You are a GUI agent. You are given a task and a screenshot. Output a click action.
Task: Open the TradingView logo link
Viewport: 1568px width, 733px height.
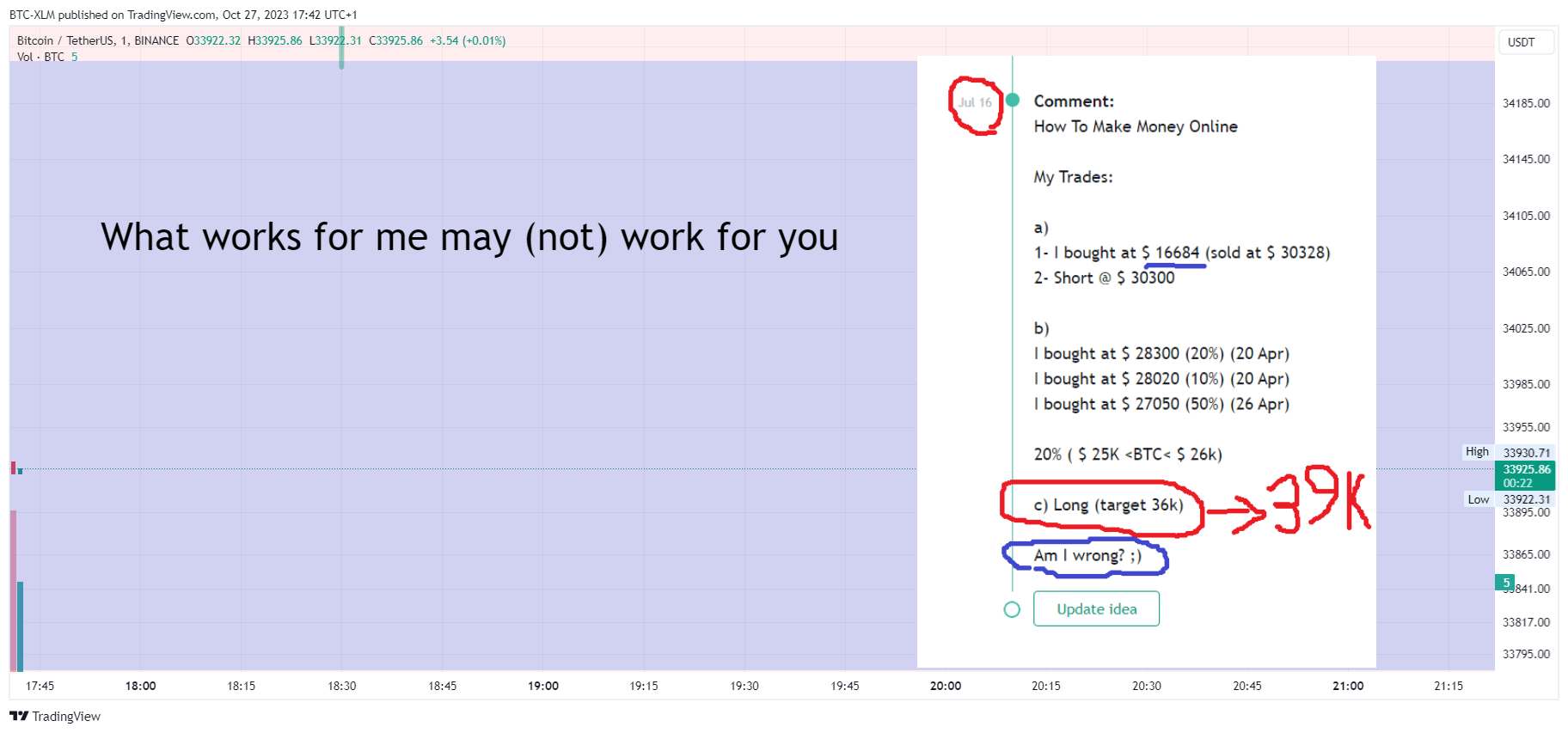point(55,716)
